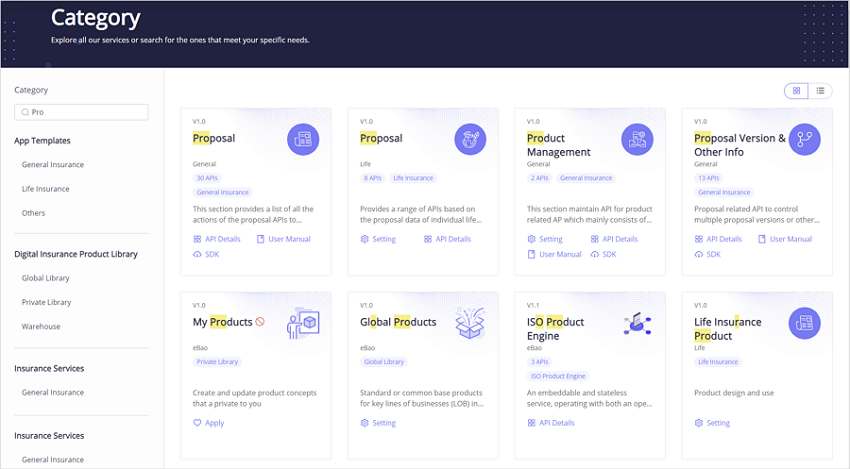The width and height of the screenshot is (850, 469).
Task: Click the App Templates section heading
Action: coord(42,140)
